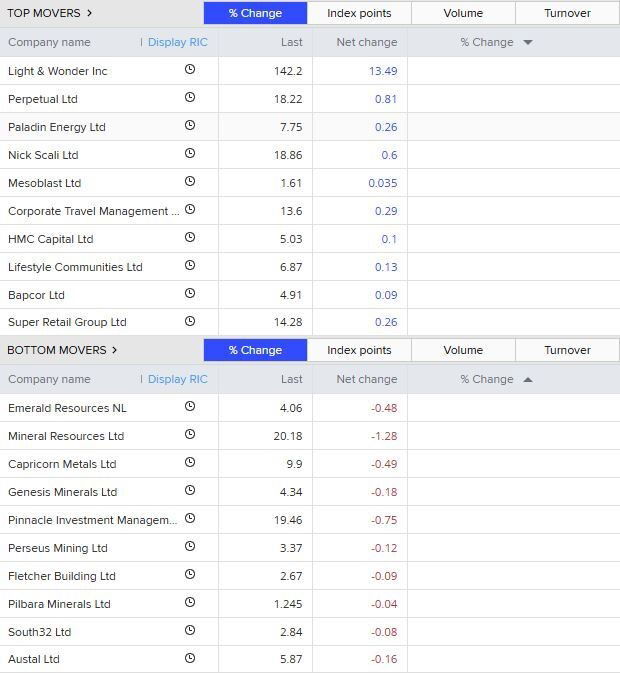Select Light & Wonder net change 13.49
The height and width of the screenshot is (674, 620).
(383, 71)
